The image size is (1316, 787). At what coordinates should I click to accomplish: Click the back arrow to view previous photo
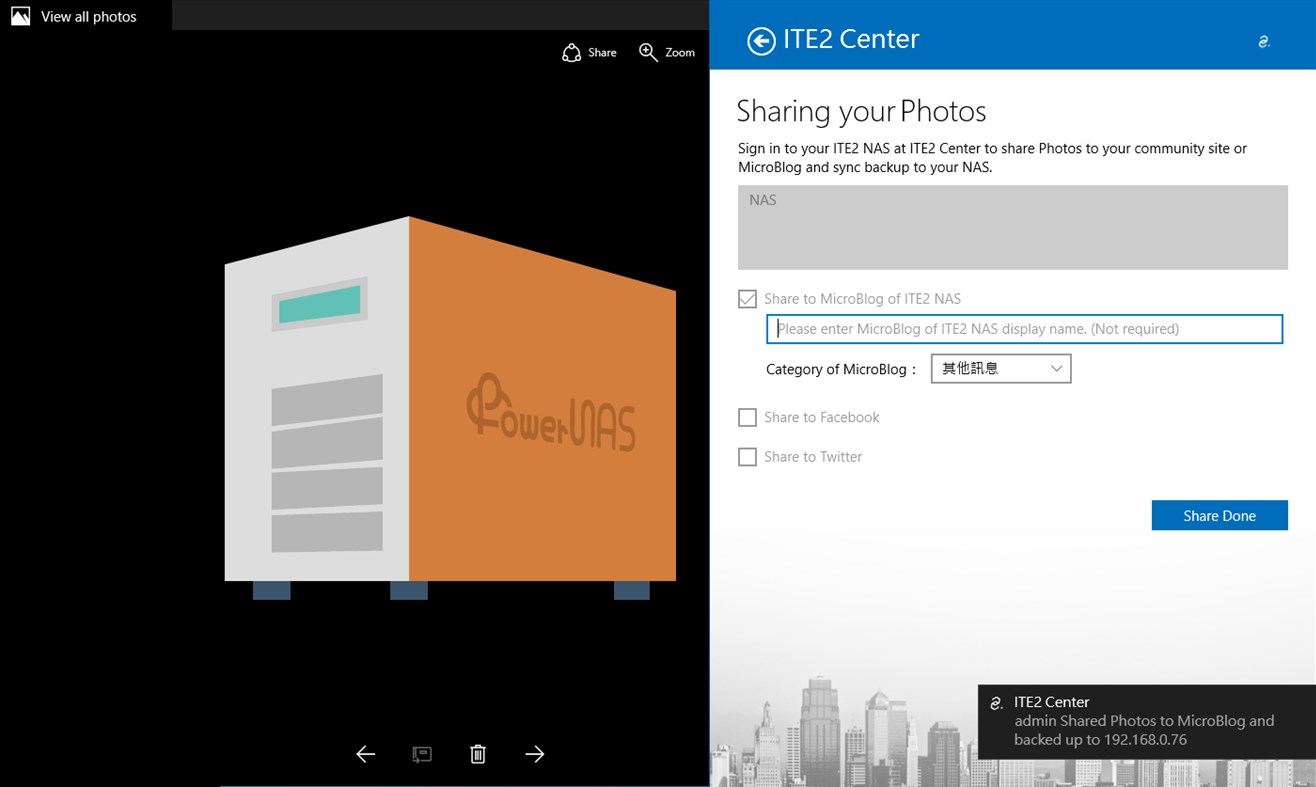[x=365, y=753]
